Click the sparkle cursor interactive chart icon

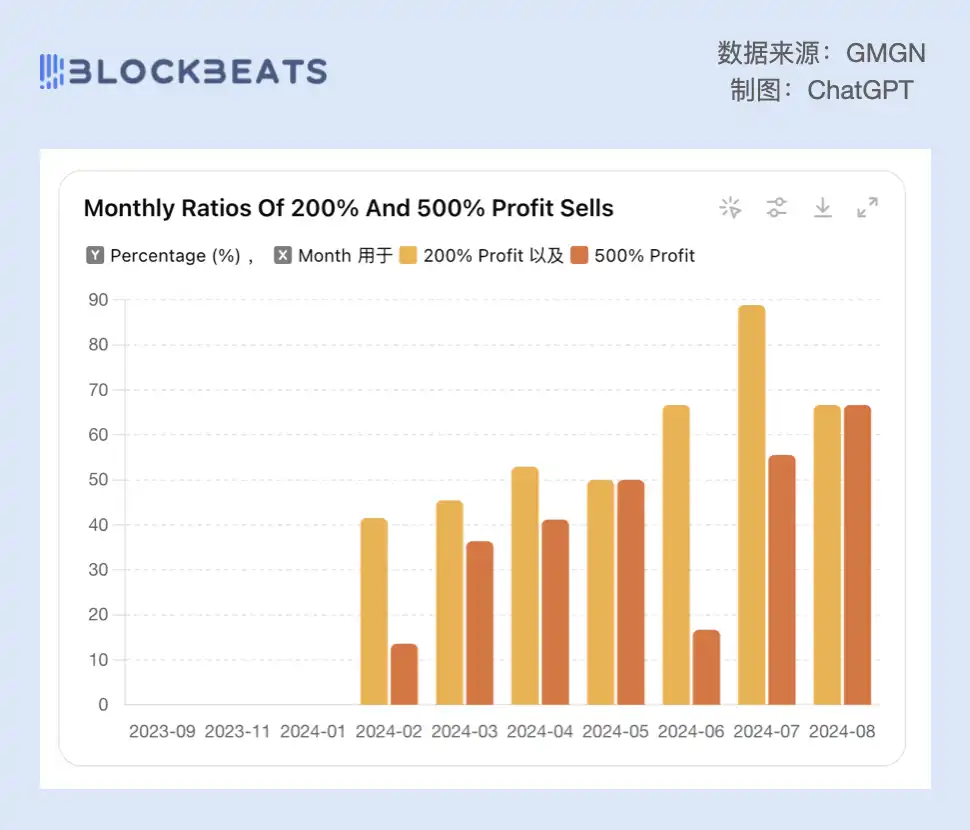(731, 207)
